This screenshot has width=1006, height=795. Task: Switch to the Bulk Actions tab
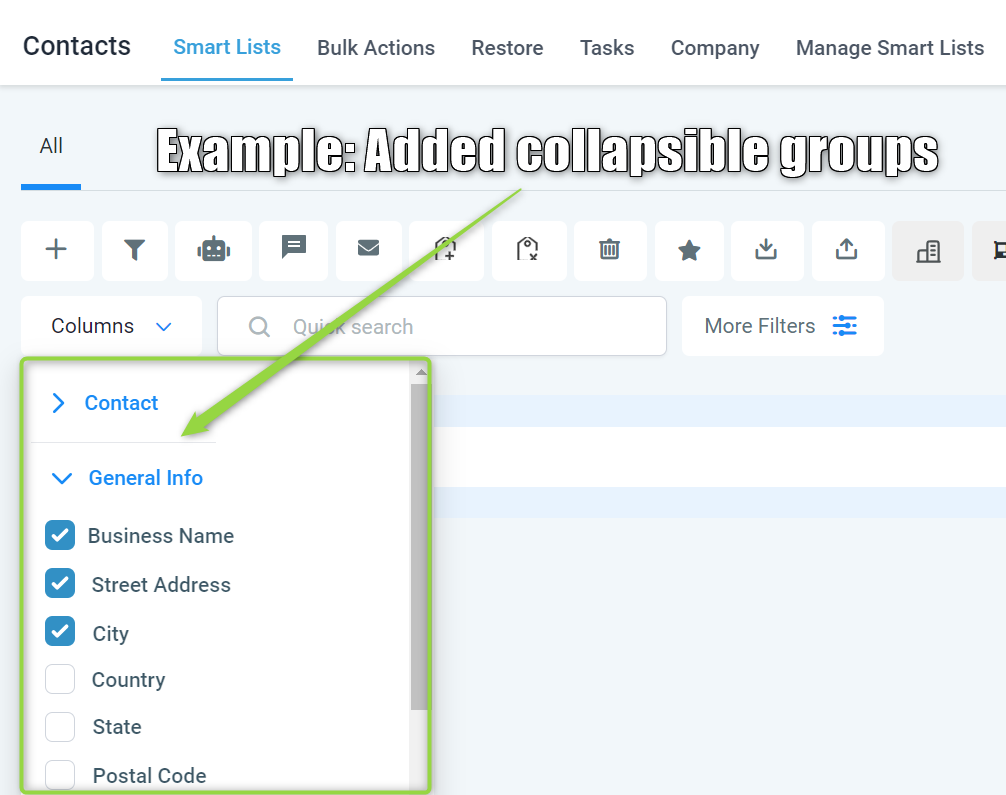click(376, 47)
